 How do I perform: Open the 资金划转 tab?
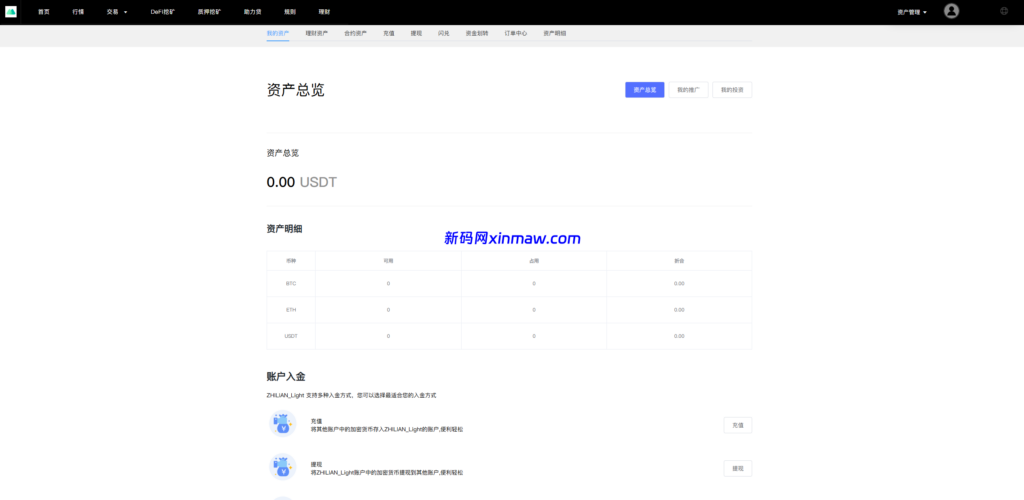477,33
